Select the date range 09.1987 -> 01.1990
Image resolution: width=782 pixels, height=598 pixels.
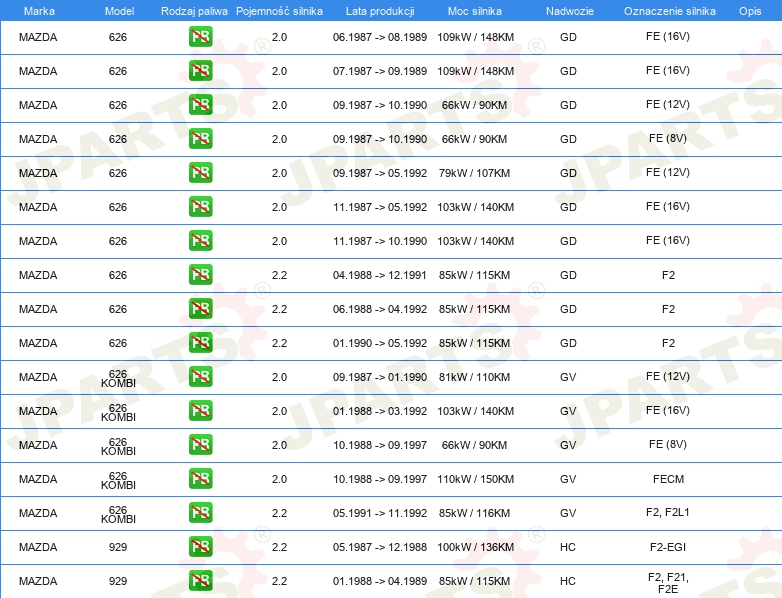tap(380, 377)
